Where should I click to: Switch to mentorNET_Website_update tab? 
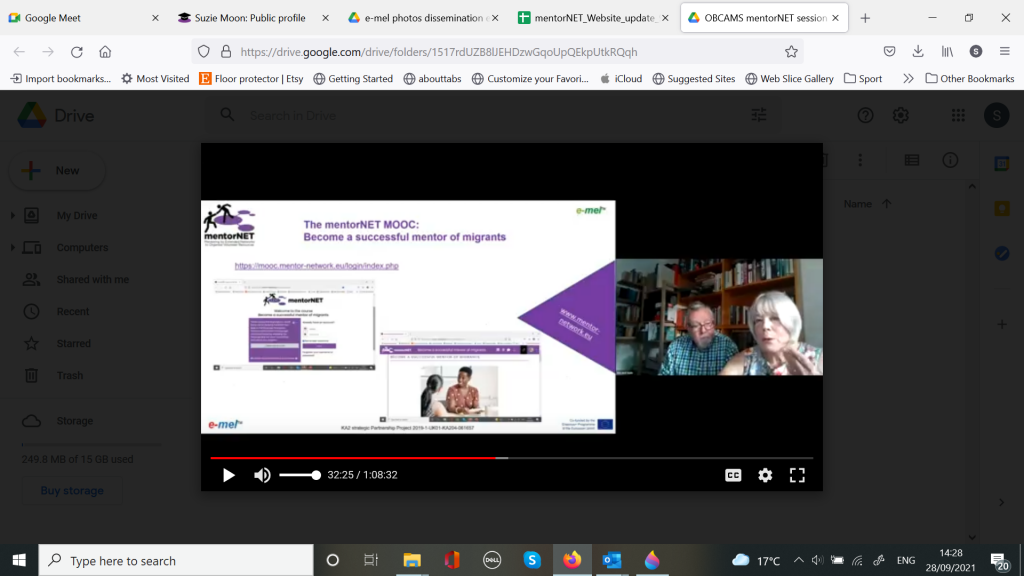(x=593, y=18)
